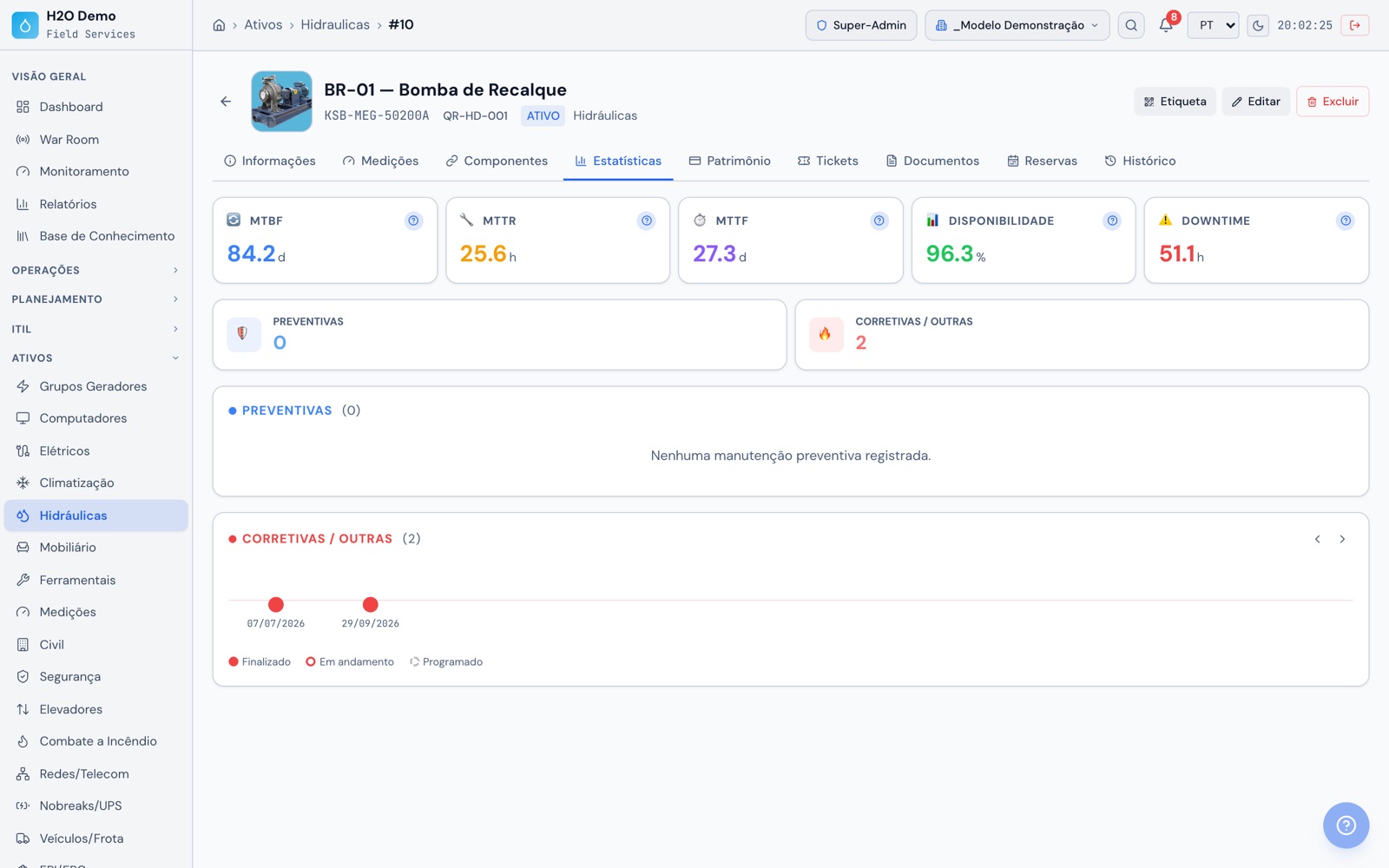Image resolution: width=1389 pixels, height=868 pixels.
Task: Open Downtime help info icon
Action: pos(1346,220)
